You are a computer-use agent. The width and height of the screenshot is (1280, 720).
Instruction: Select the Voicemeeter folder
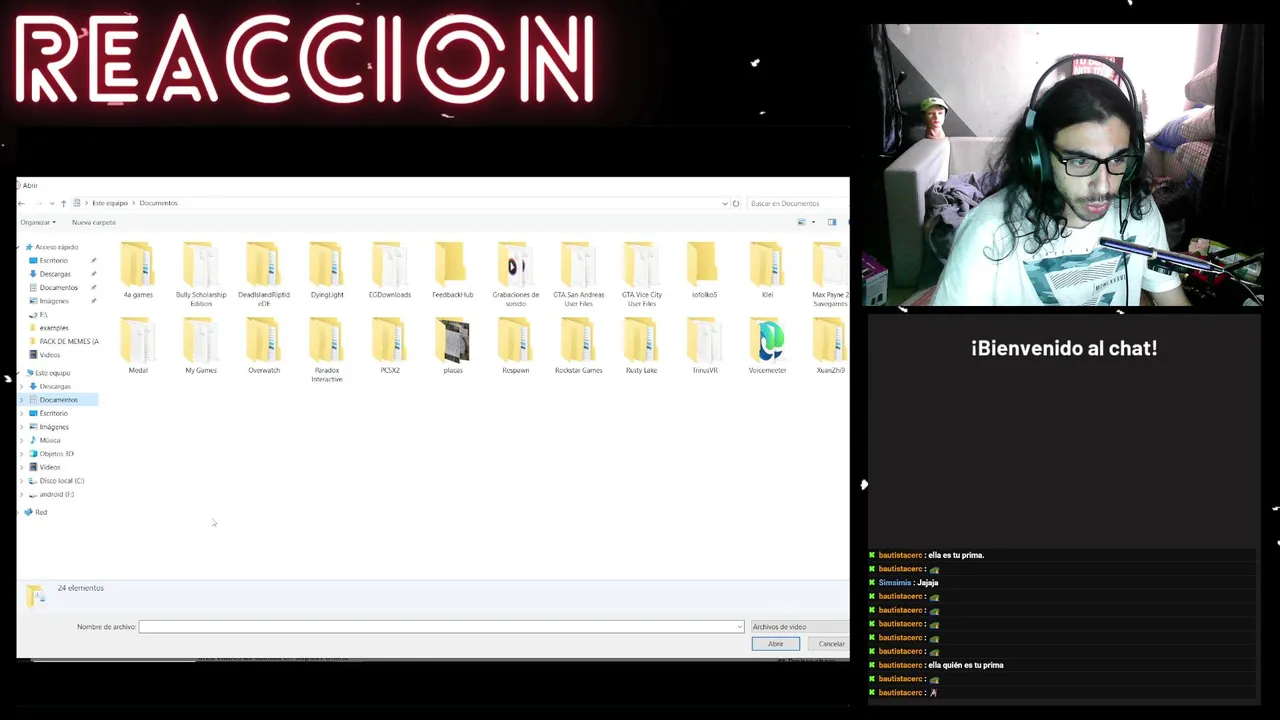click(768, 346)
